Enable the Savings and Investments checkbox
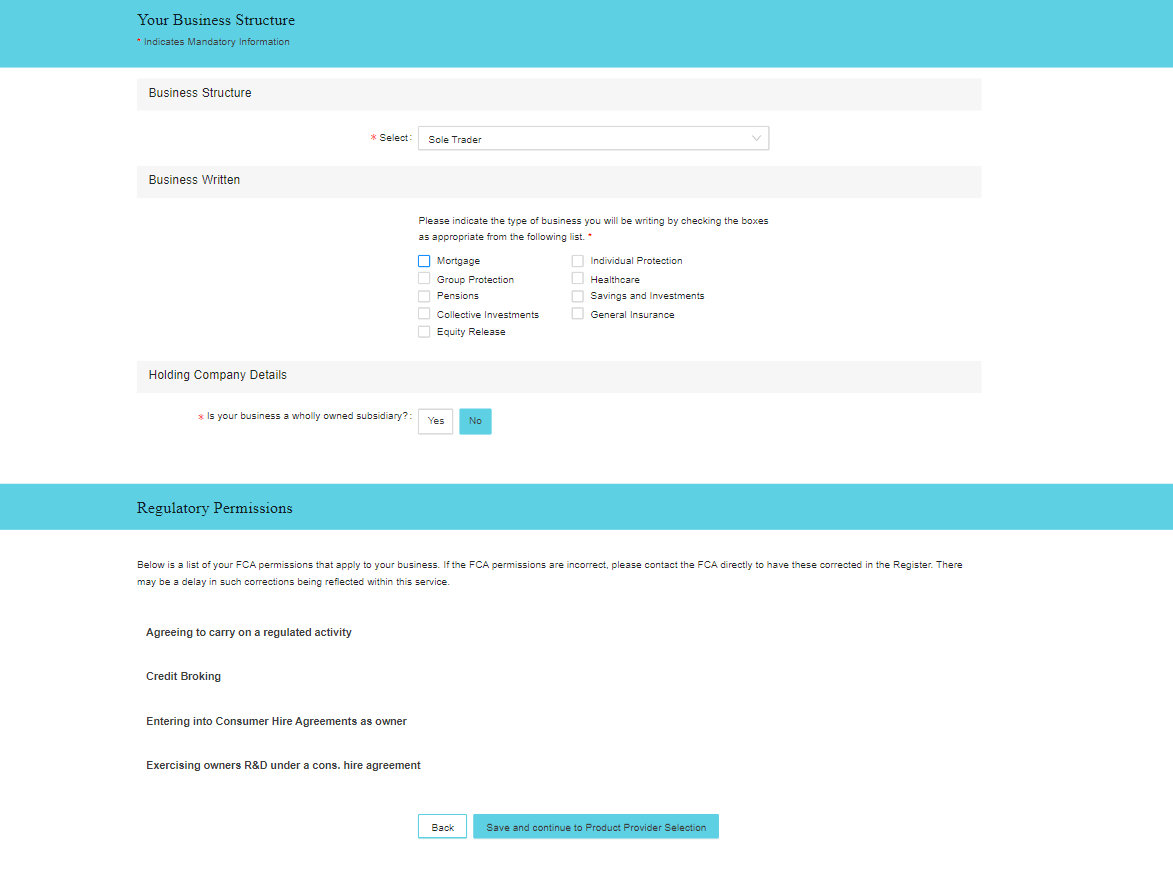This screenshot has width=1173, height=871. coord(578,296)
